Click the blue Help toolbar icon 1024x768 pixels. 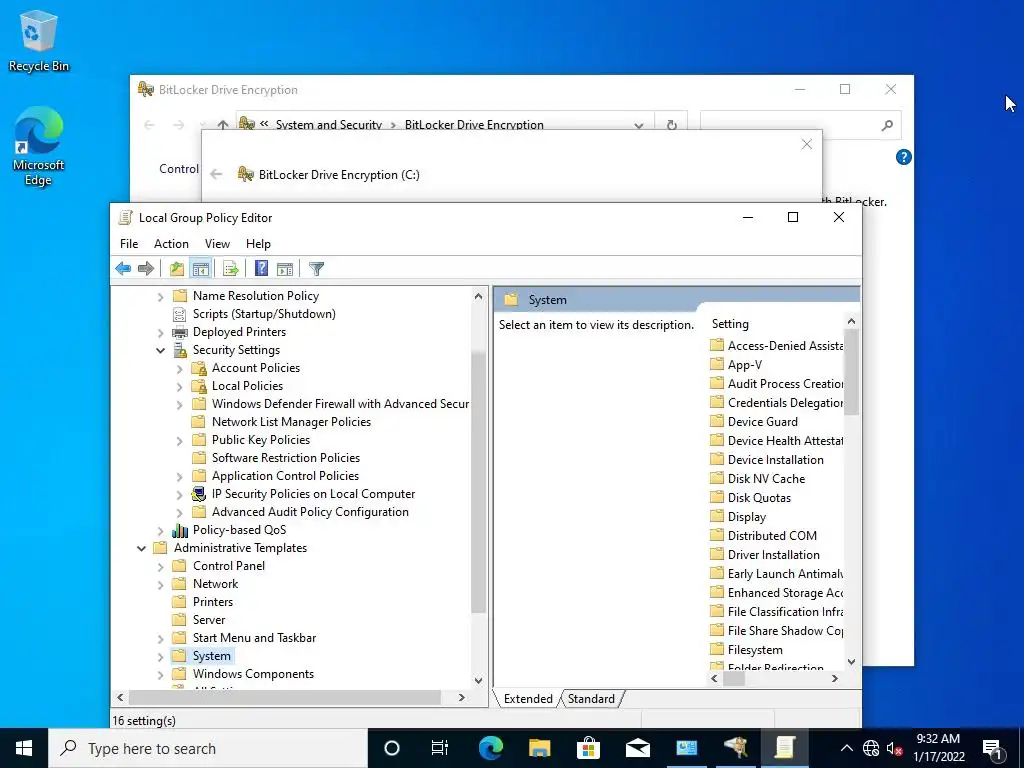pos(261,268)
